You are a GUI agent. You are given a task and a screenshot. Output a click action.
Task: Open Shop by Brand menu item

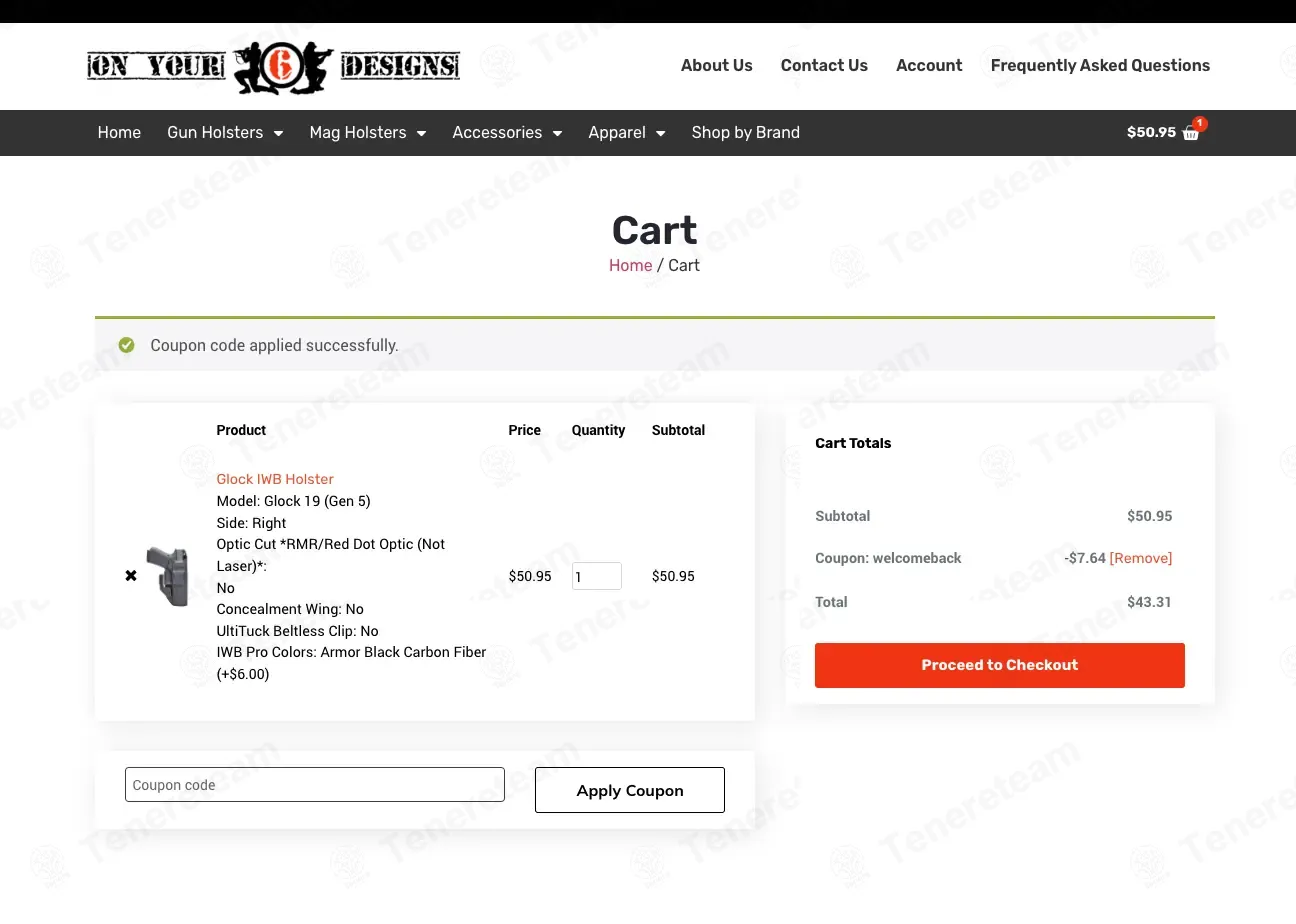click(746, 133)
